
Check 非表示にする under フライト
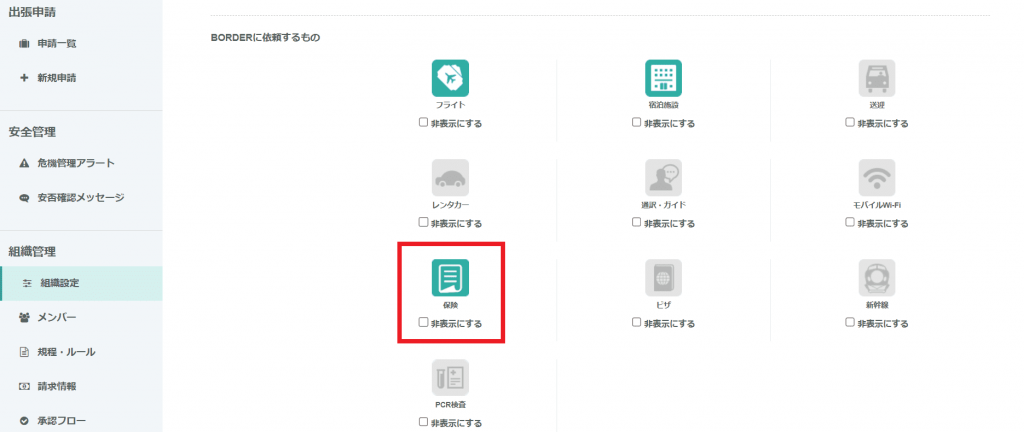(x=424, y=123)
